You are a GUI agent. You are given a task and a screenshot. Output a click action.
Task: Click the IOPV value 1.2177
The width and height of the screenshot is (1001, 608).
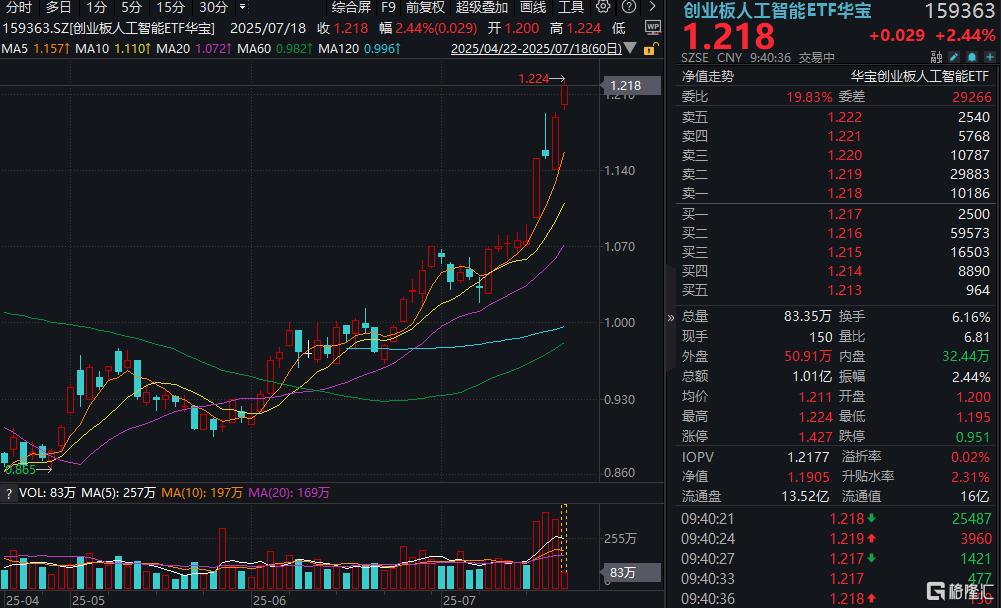(x=808, y=457)
